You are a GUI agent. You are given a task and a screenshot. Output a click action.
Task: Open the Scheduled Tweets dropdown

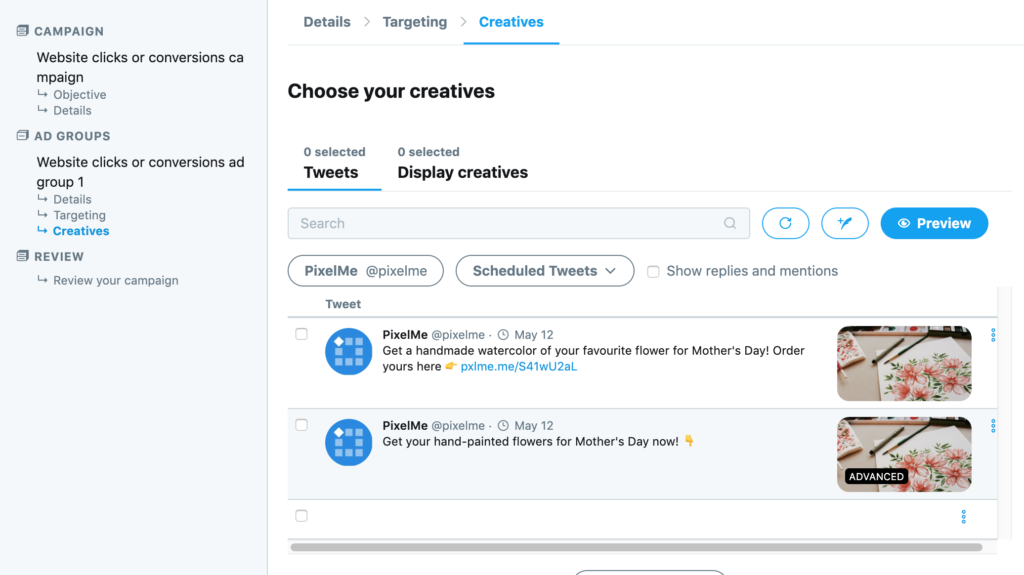click(544, 271)
